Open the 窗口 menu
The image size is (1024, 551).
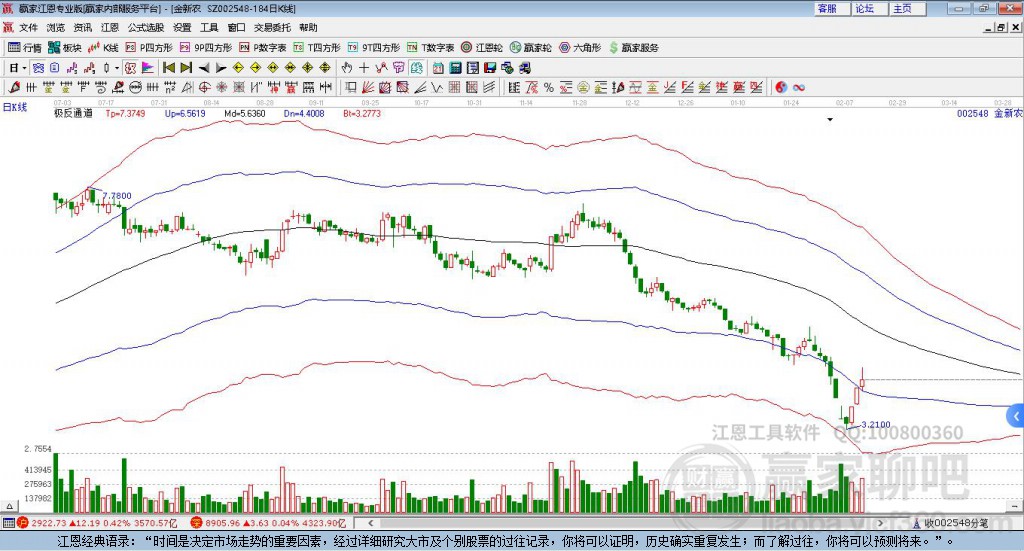(x=236, y=27)
